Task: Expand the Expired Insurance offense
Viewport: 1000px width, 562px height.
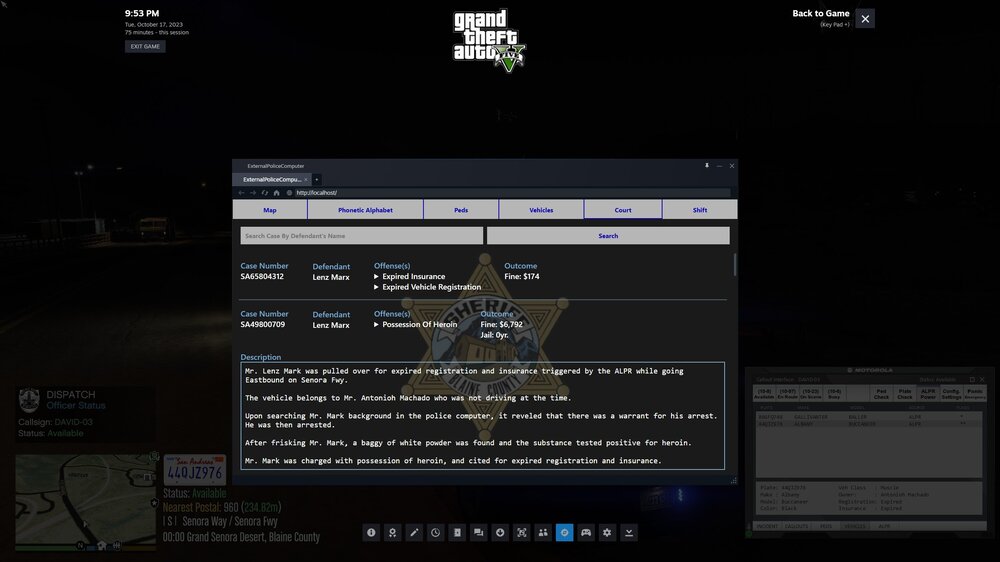Action: (409, 277)
